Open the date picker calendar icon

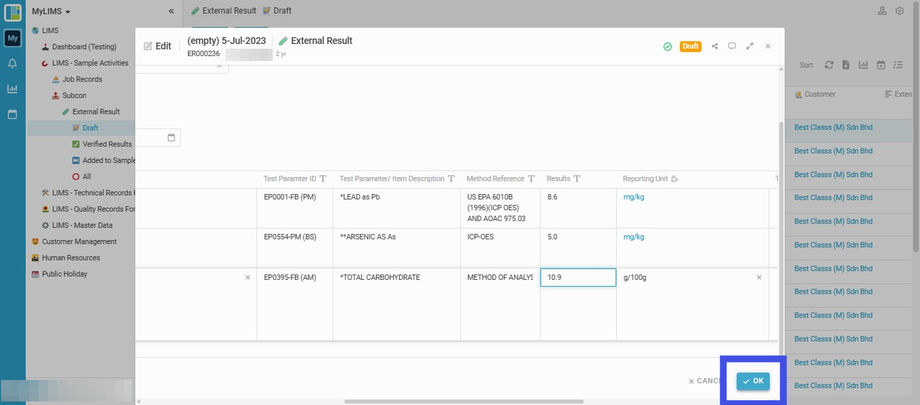[171, 137]
